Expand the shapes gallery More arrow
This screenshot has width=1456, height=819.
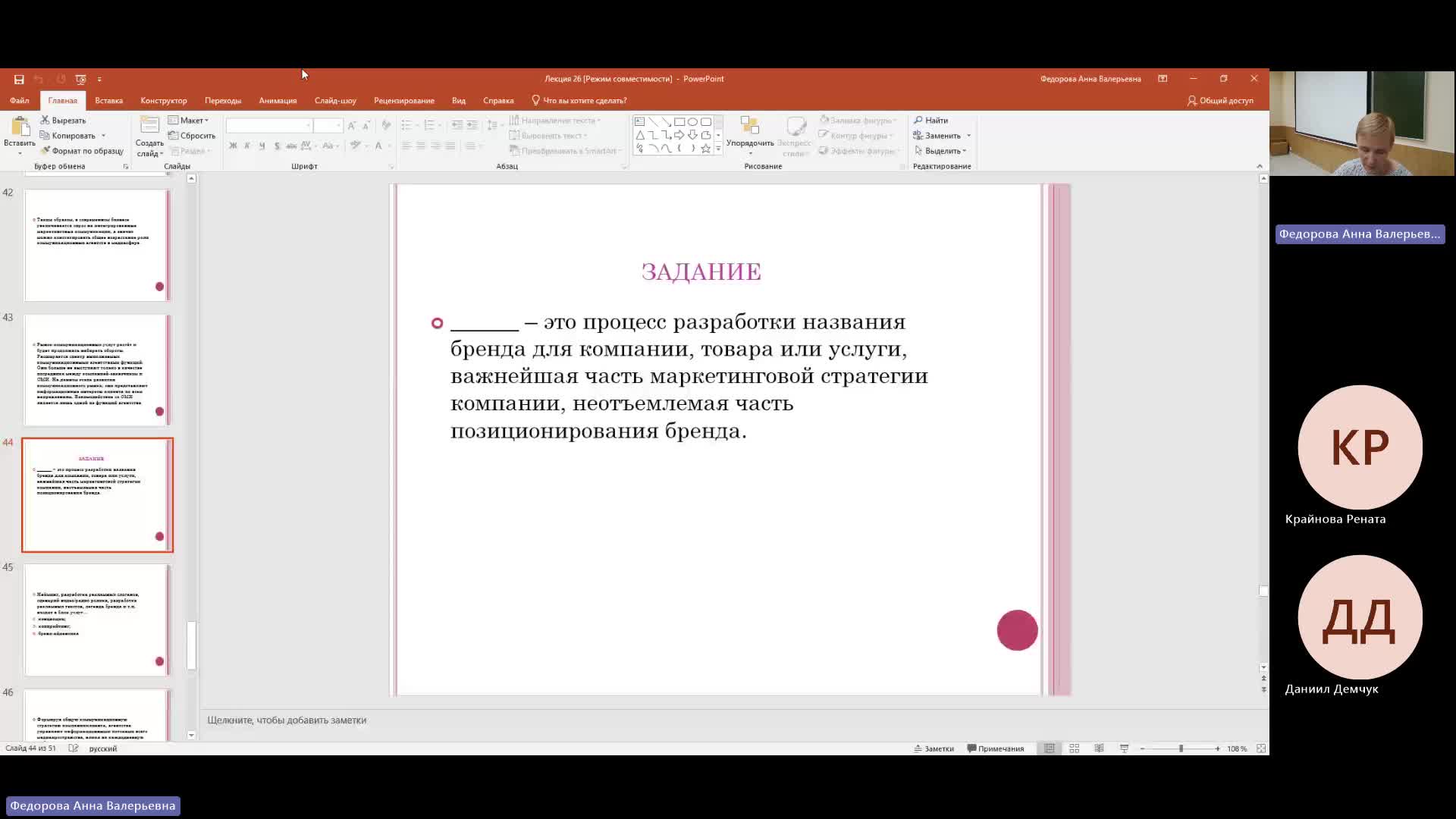click(718, 149)
